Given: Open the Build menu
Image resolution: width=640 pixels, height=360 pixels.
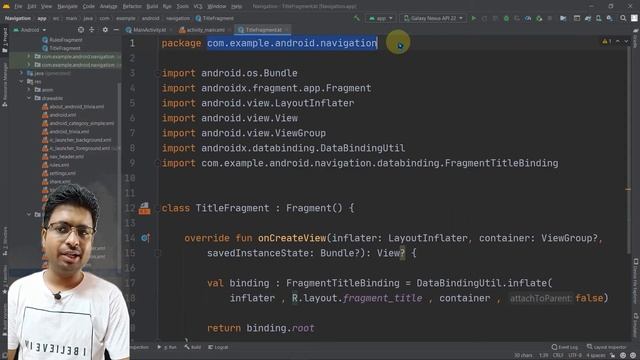Looking at the screenshot, I should point(152,6).
